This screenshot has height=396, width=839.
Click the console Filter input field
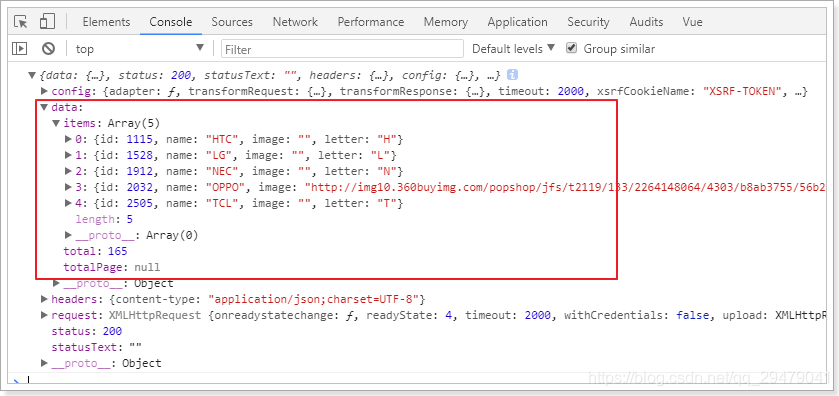tap(342, 49)
